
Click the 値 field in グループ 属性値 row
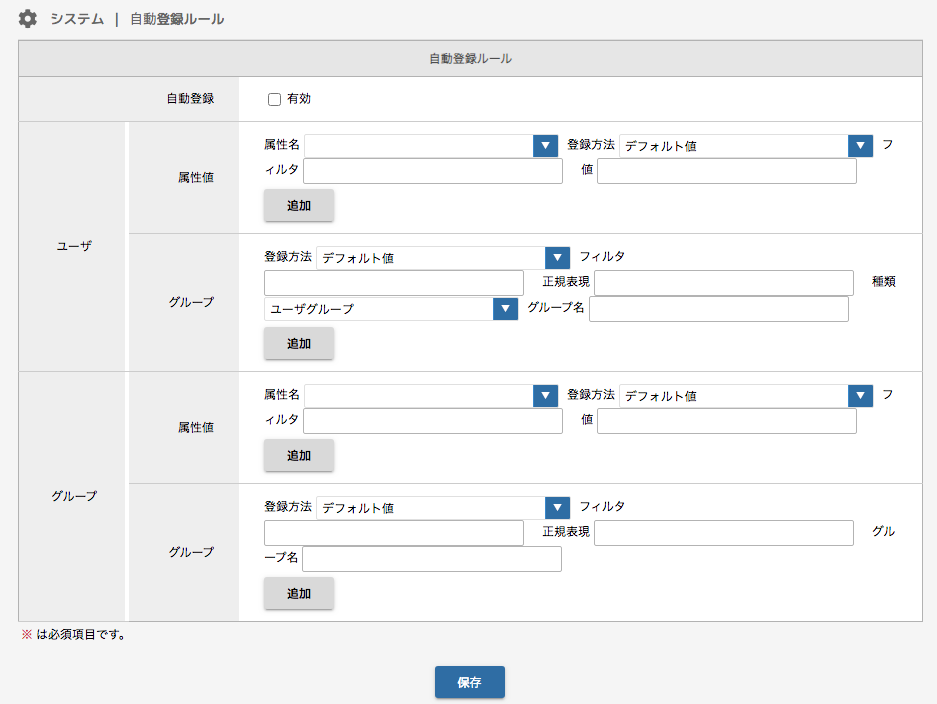[727, 421]
